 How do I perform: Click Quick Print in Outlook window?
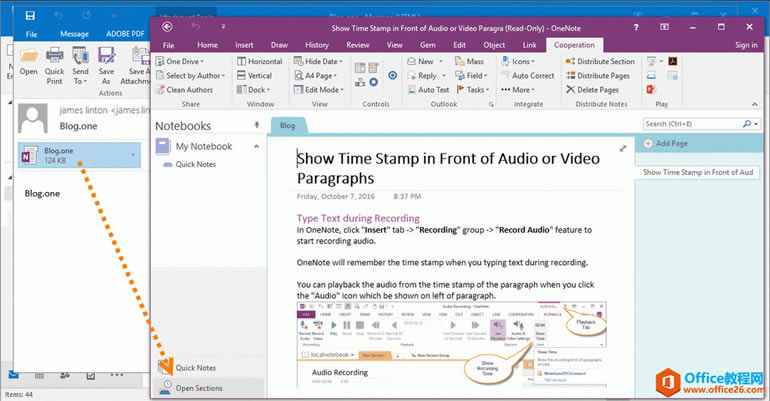click(x=55, y=66)
